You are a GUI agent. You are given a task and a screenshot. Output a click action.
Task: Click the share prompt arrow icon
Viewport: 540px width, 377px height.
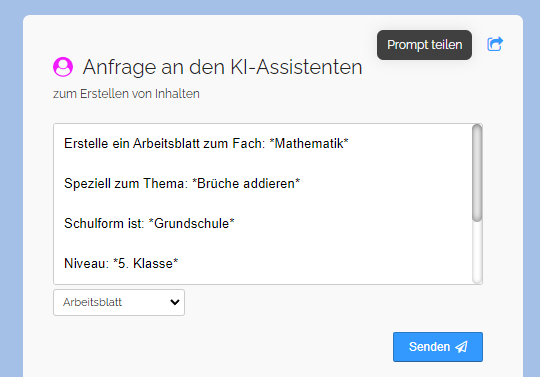click(495, 44)
